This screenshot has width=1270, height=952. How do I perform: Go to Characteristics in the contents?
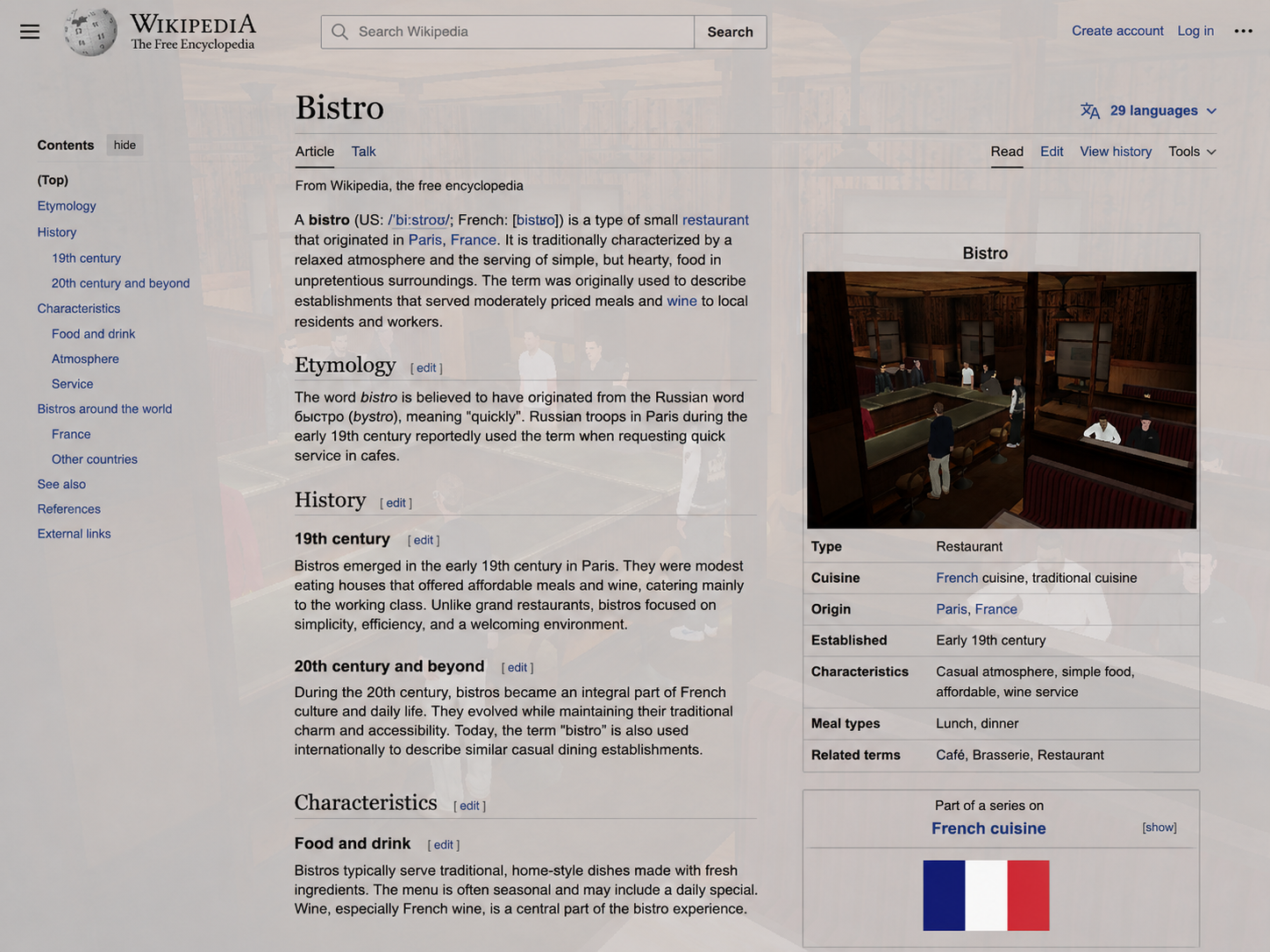tap(79, 309)
